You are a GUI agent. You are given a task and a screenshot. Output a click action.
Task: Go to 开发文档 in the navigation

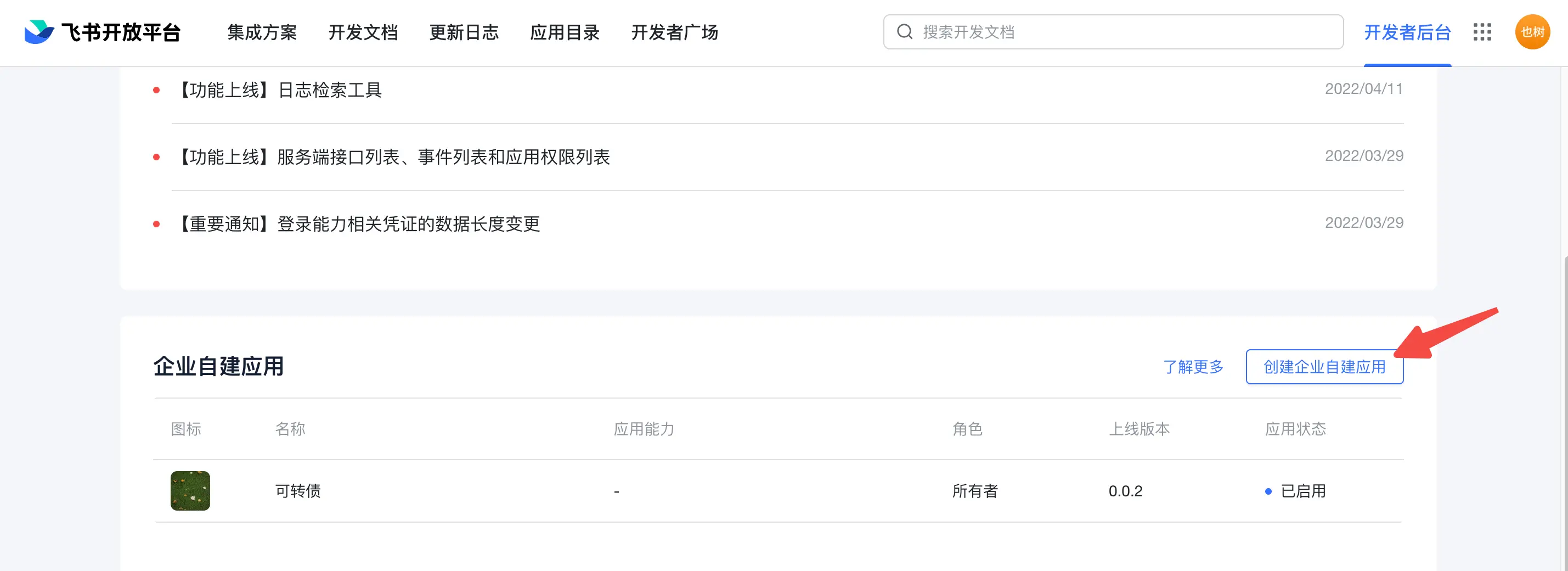(x=363, y=32)
